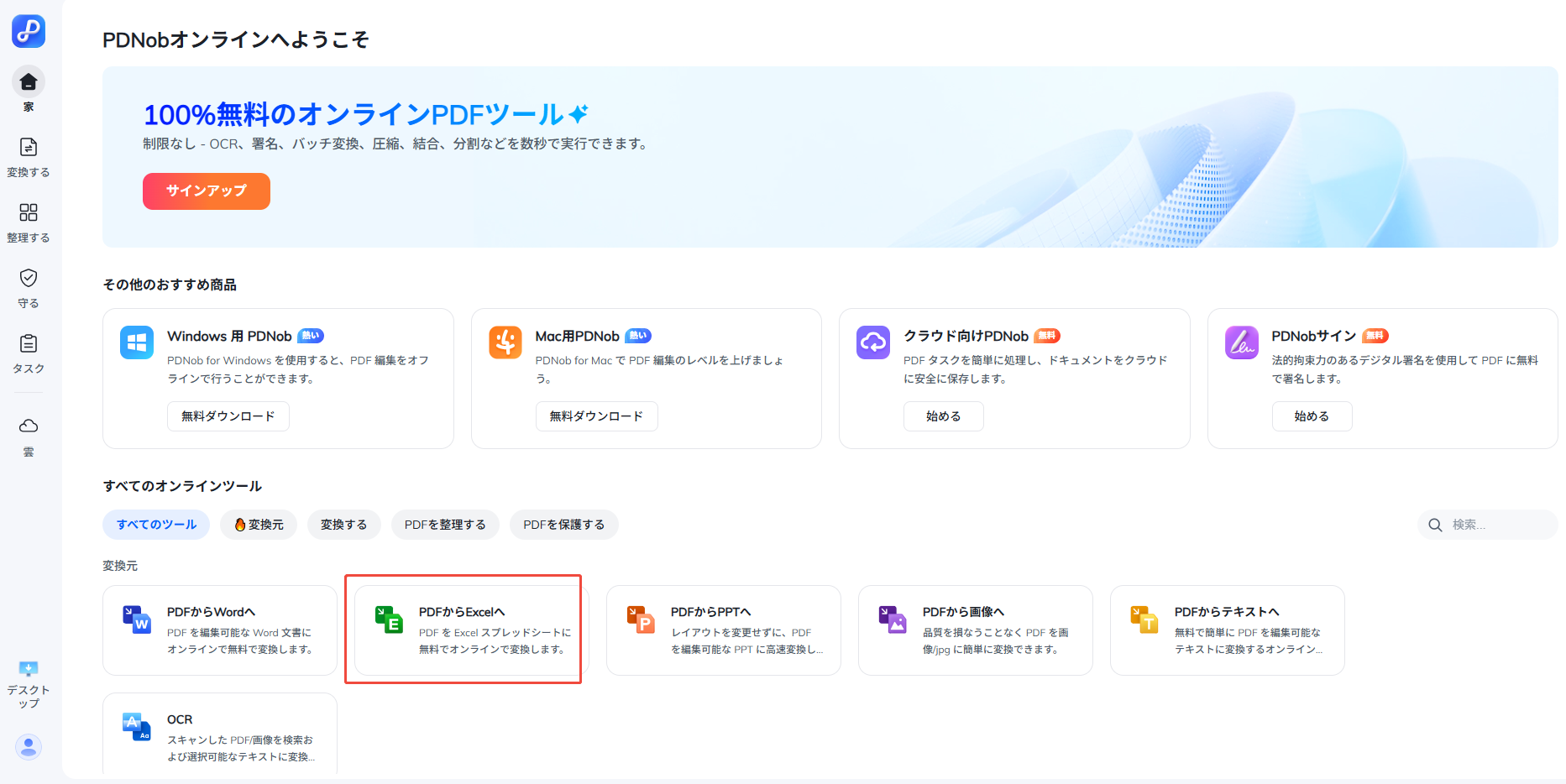The width and height of the screenshot is (1566, 784).
Task: Click the その他のおすすめ商品 section heading
Action: (x=170, y=285)
